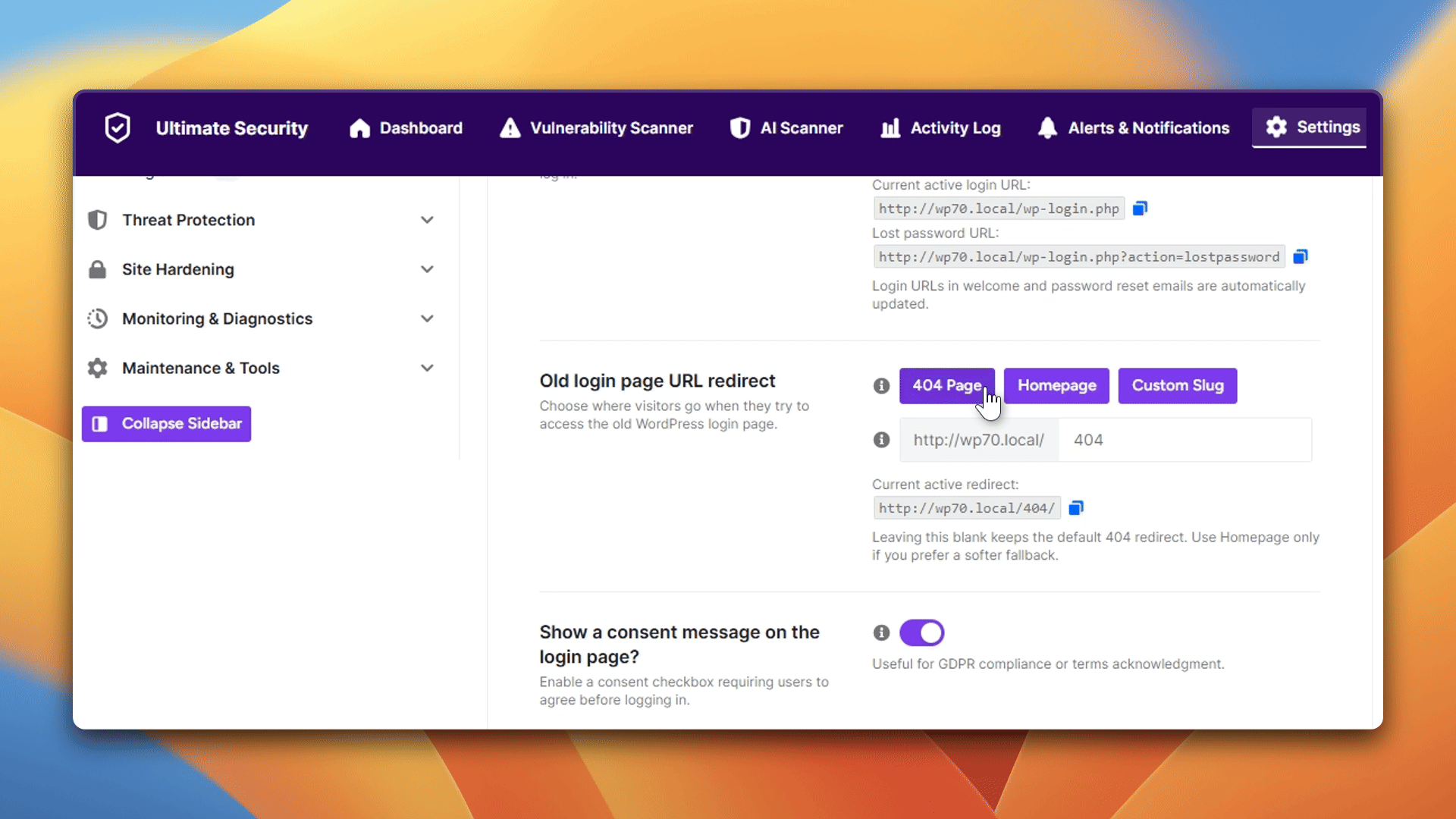This screenshot has height=819, width=1456.
Task: Click the sidebar panel icon in Collapse Sidebar
Action: pyautogui.click(x=100, y=424)
